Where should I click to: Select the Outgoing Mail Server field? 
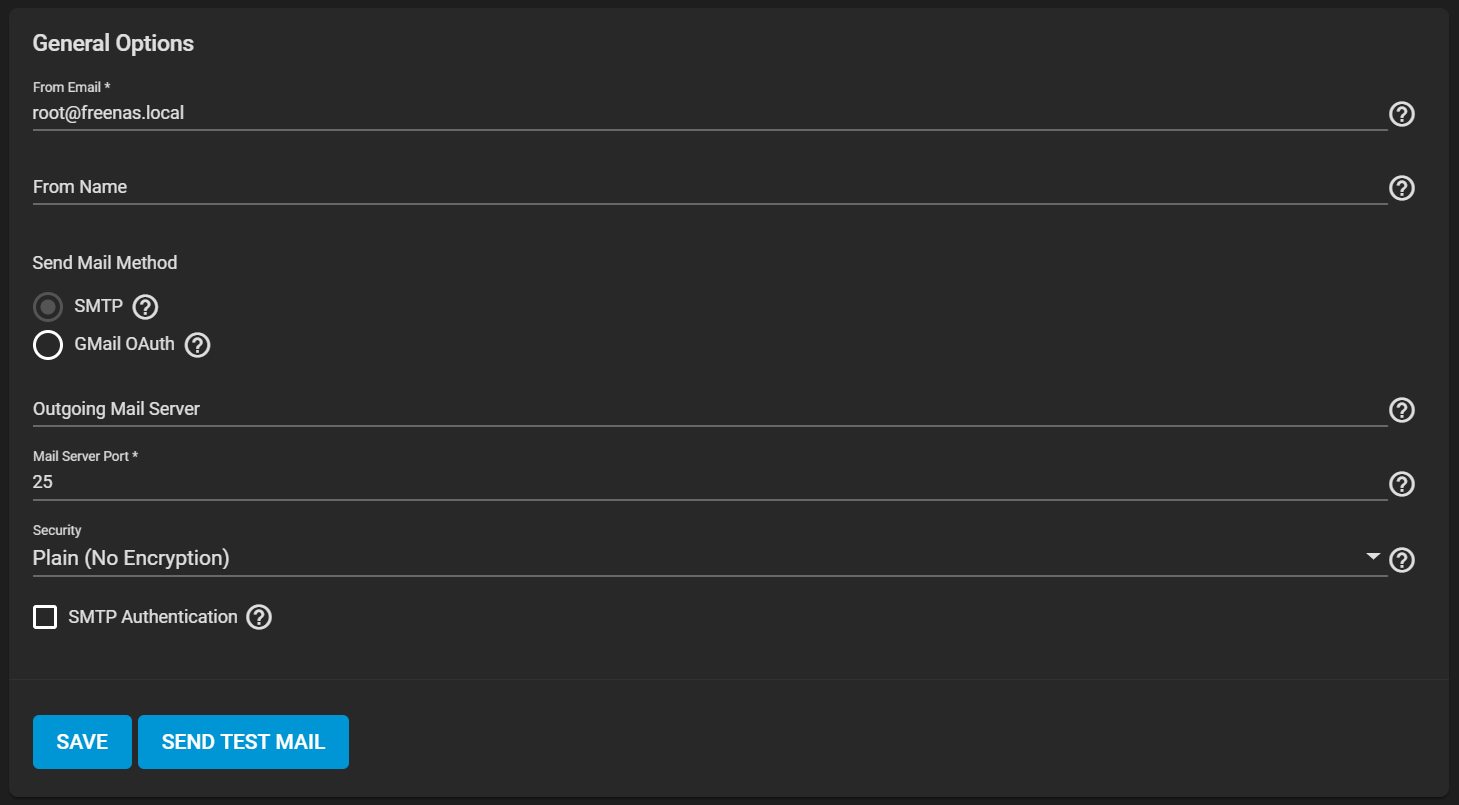[x=700, y=409]
